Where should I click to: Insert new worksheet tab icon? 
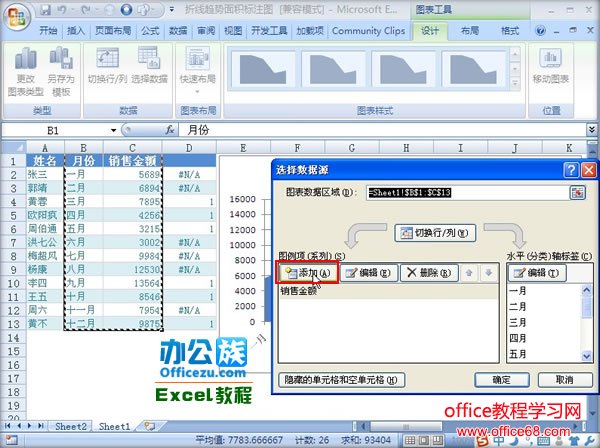click(x=150, y=426)
